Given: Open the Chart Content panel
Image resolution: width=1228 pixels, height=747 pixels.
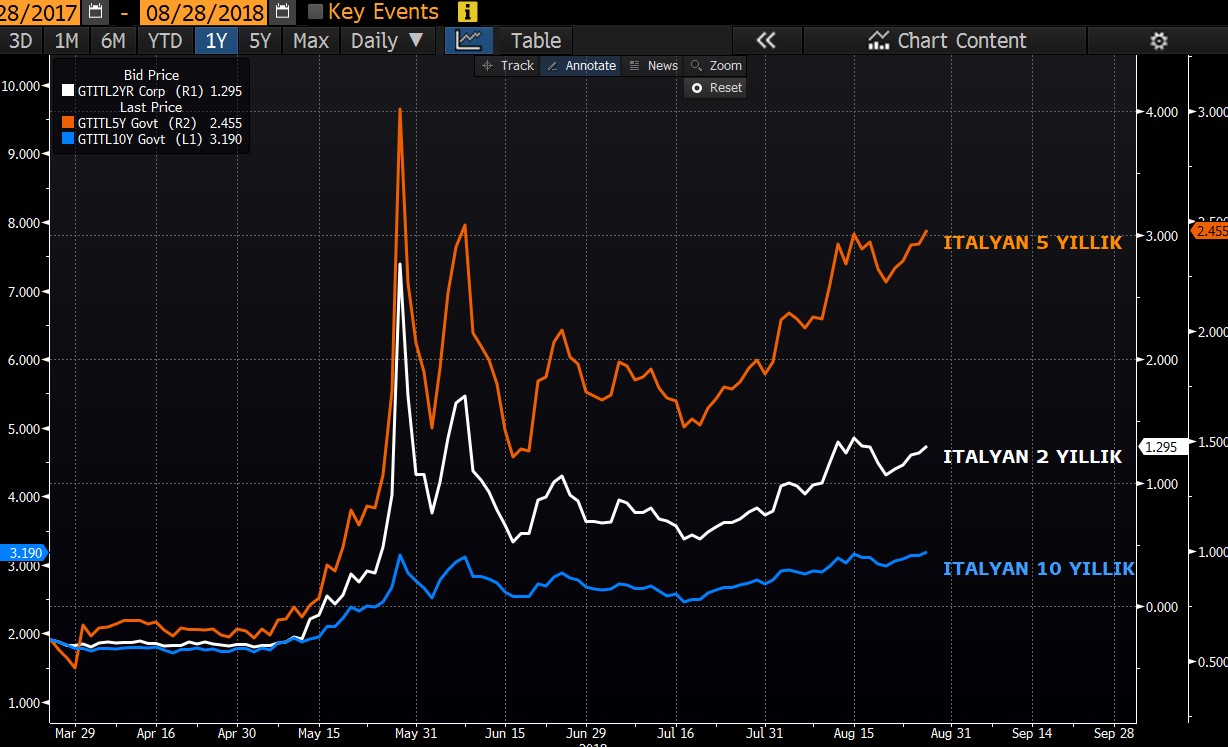Looking at the screenshot, I should click(947, 41).
